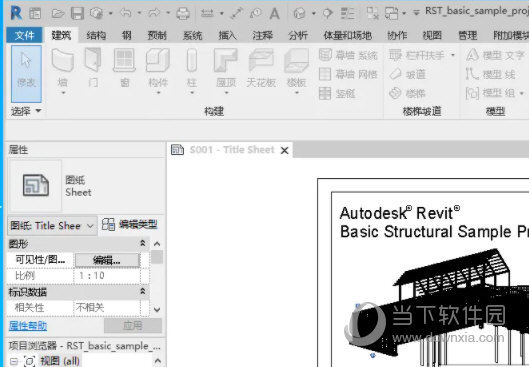Select the Text 'A' tool in quick access
This screenshot has width=529, height=367.
click(x=275, y=13)
